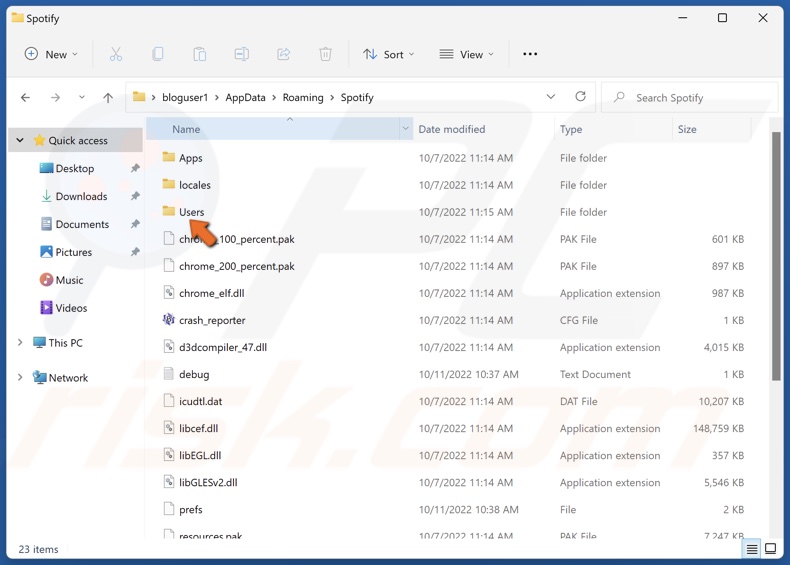The height and width of the screenshot is (565, 790).
Task: Click the Share icon in toolbar
Action: click(x=284, y=54)
